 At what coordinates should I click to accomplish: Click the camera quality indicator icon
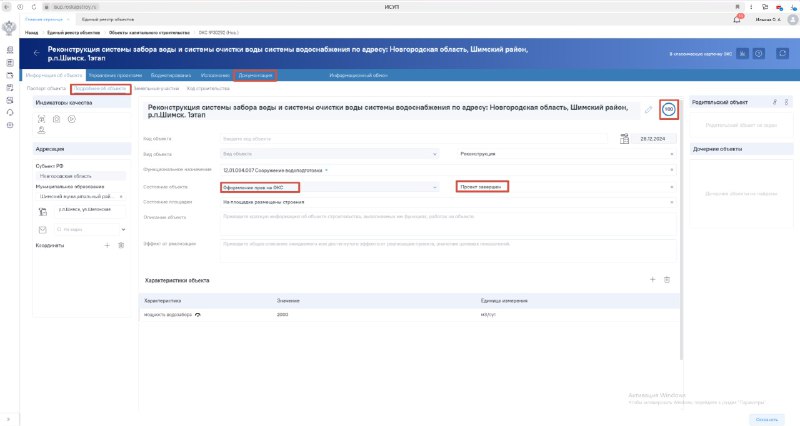click(57, 119)
